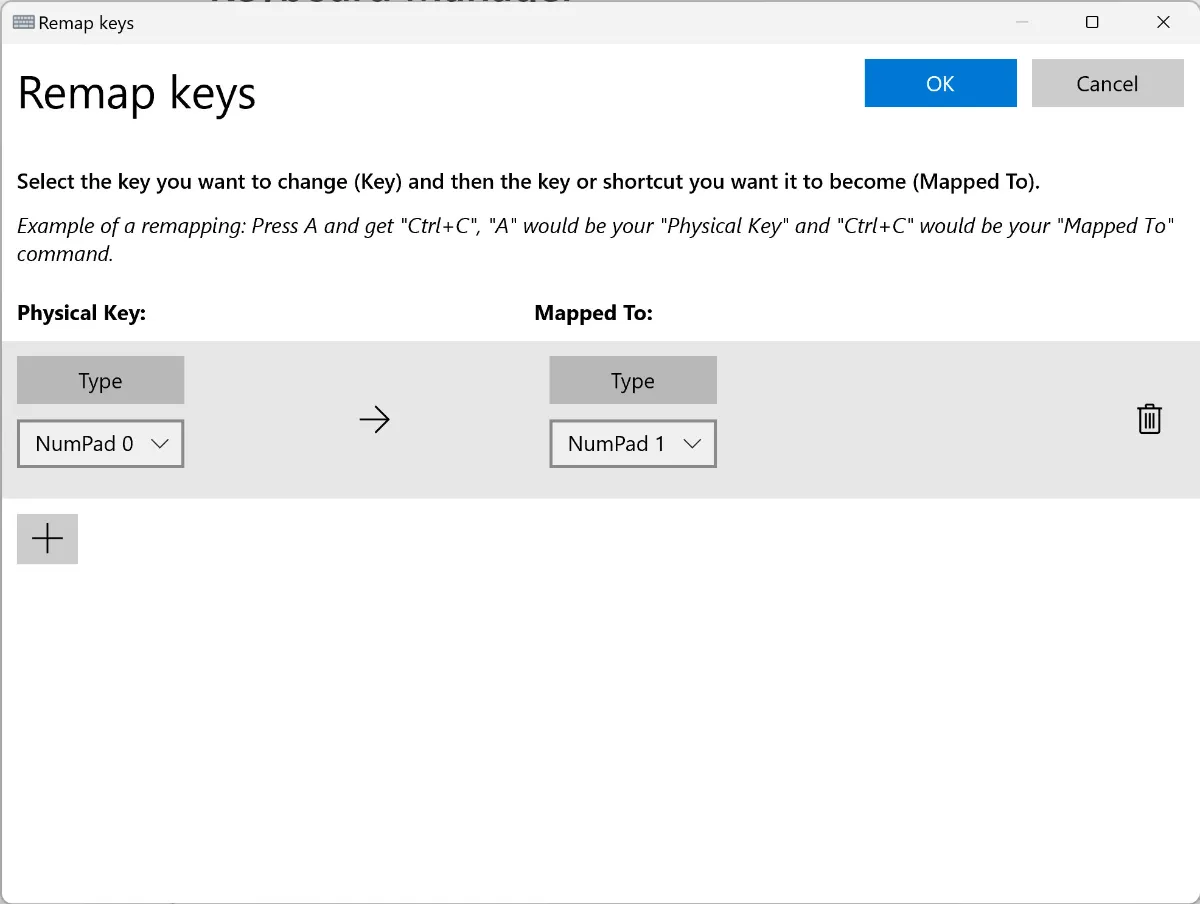Click the Remap keys title bar text
The image size is (1200, 904).
pyautogui.click(x=86, y=22)
